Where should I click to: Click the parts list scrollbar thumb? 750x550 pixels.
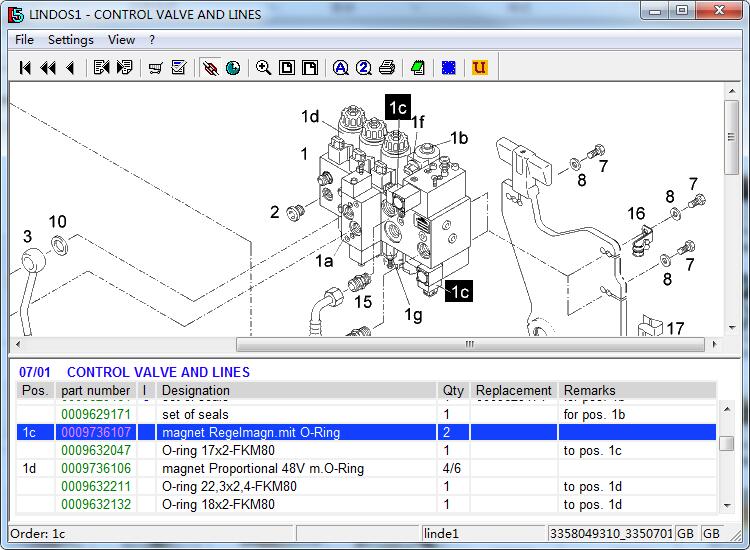coord(727,443)
